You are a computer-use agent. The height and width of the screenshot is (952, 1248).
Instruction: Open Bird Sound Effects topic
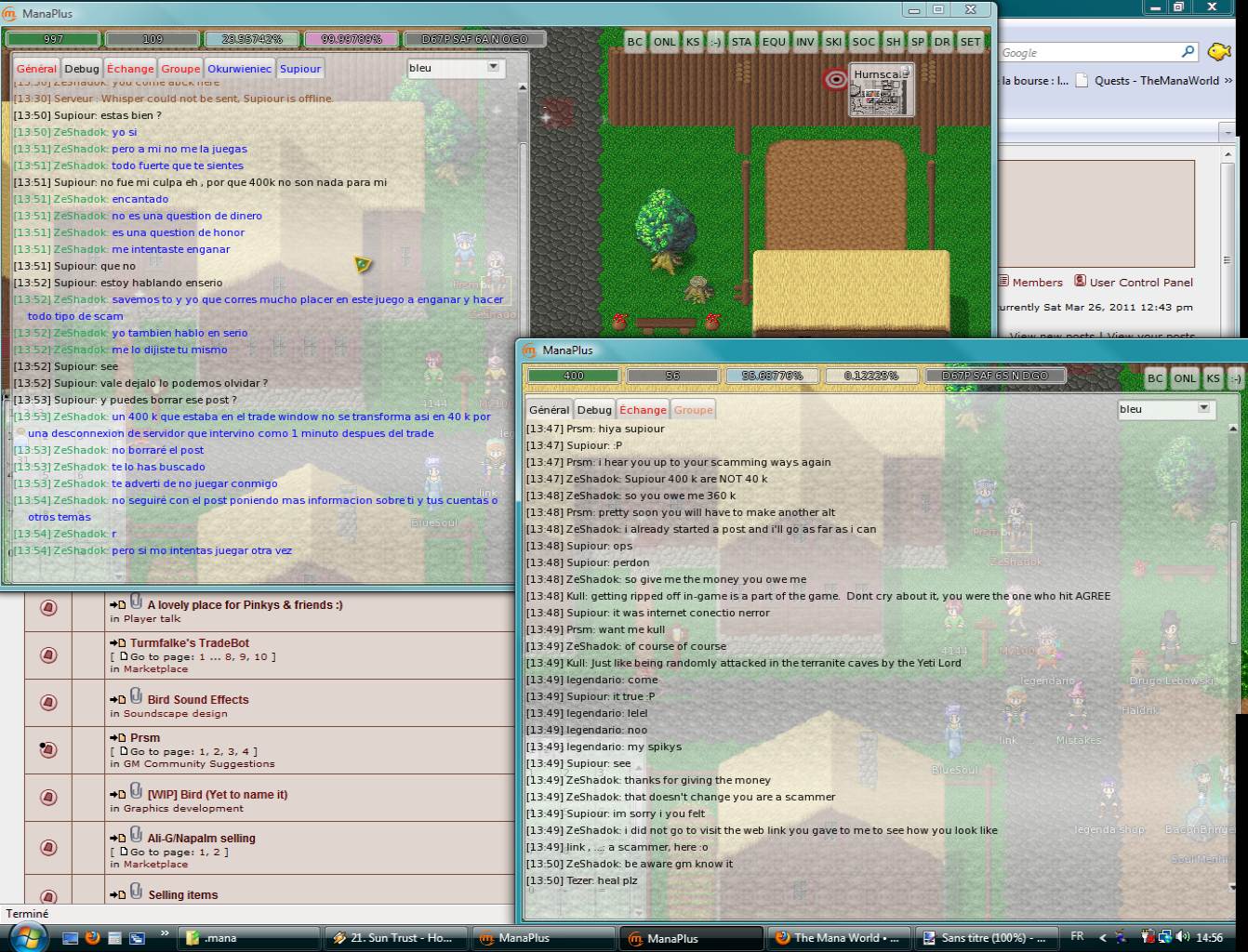[x=198, y=700]
